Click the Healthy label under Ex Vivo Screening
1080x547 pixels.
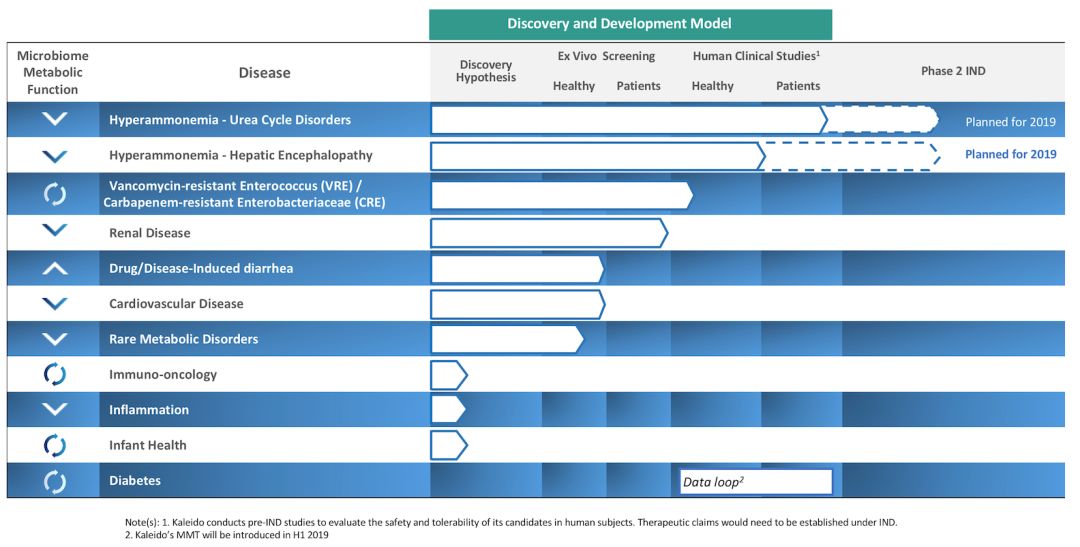point(574,86)
